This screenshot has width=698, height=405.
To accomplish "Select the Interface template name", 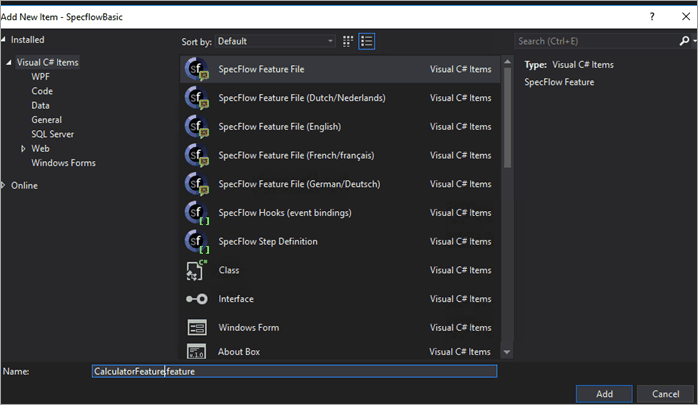I will coord(236,299).
